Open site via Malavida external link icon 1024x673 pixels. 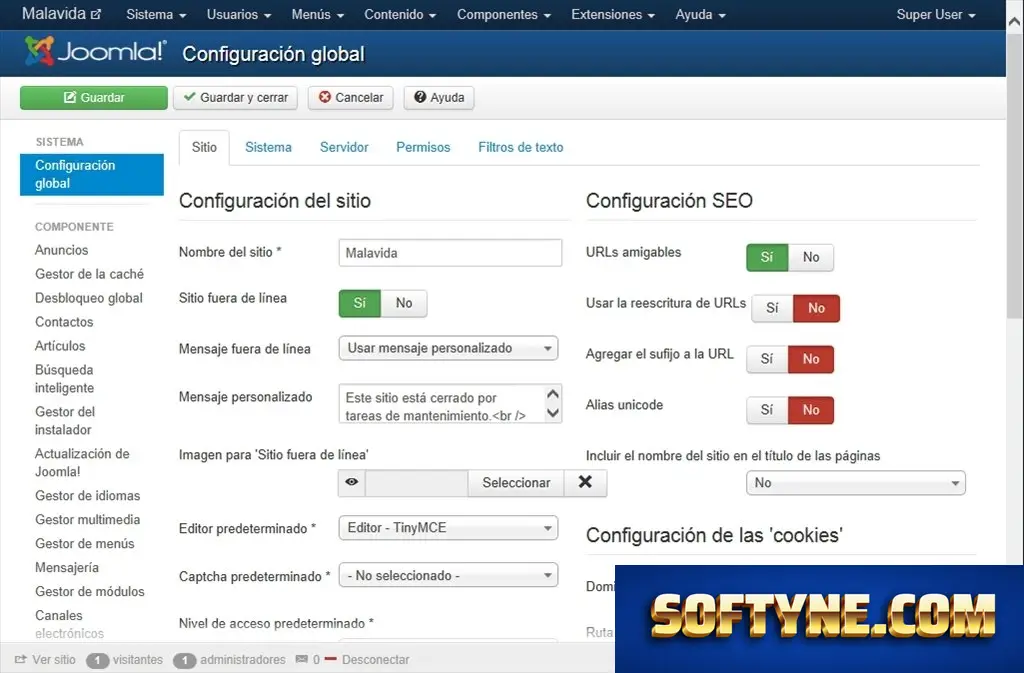point(96,14)
